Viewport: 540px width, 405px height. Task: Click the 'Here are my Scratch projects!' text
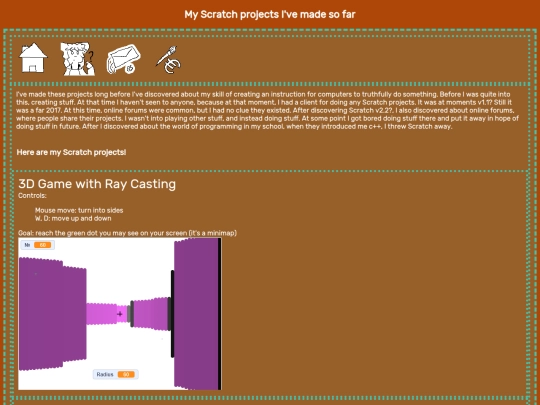pyautogui.click(x=71, y=152)
